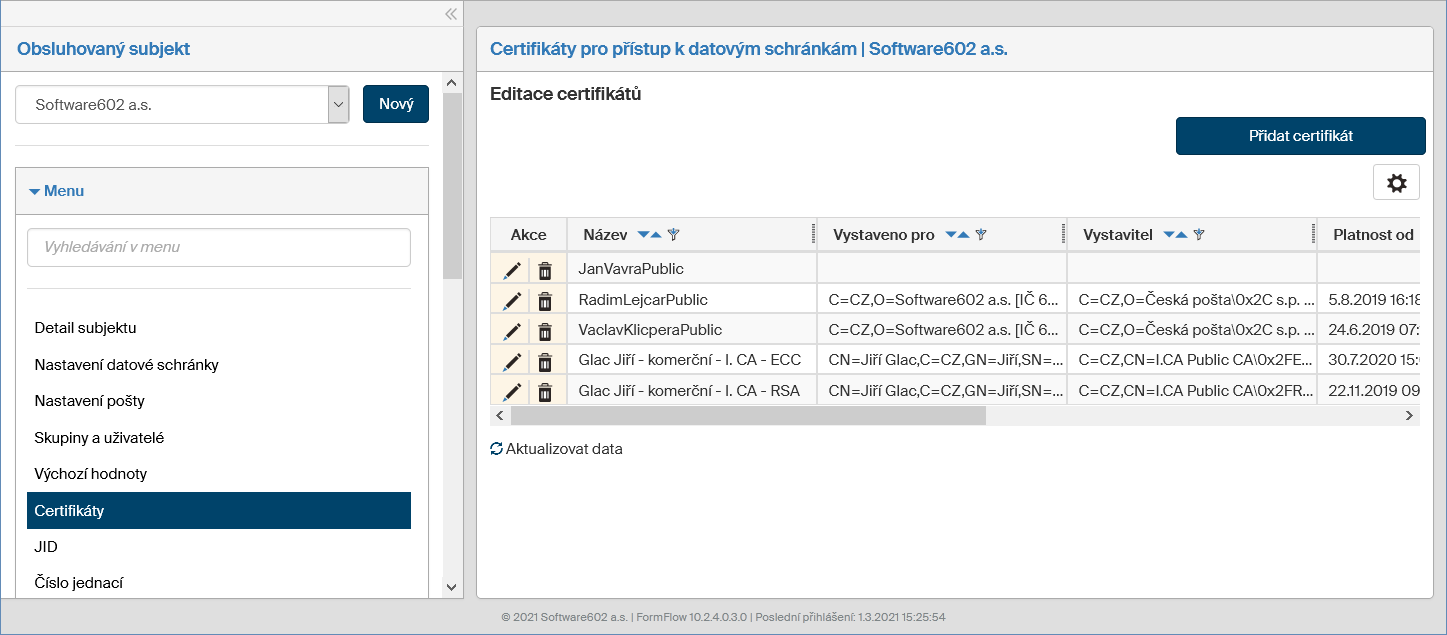Open filter icon in Vystavitel column
Image resolution: width=1447 pixels, height=635 pixels.
pos(1199,235)
